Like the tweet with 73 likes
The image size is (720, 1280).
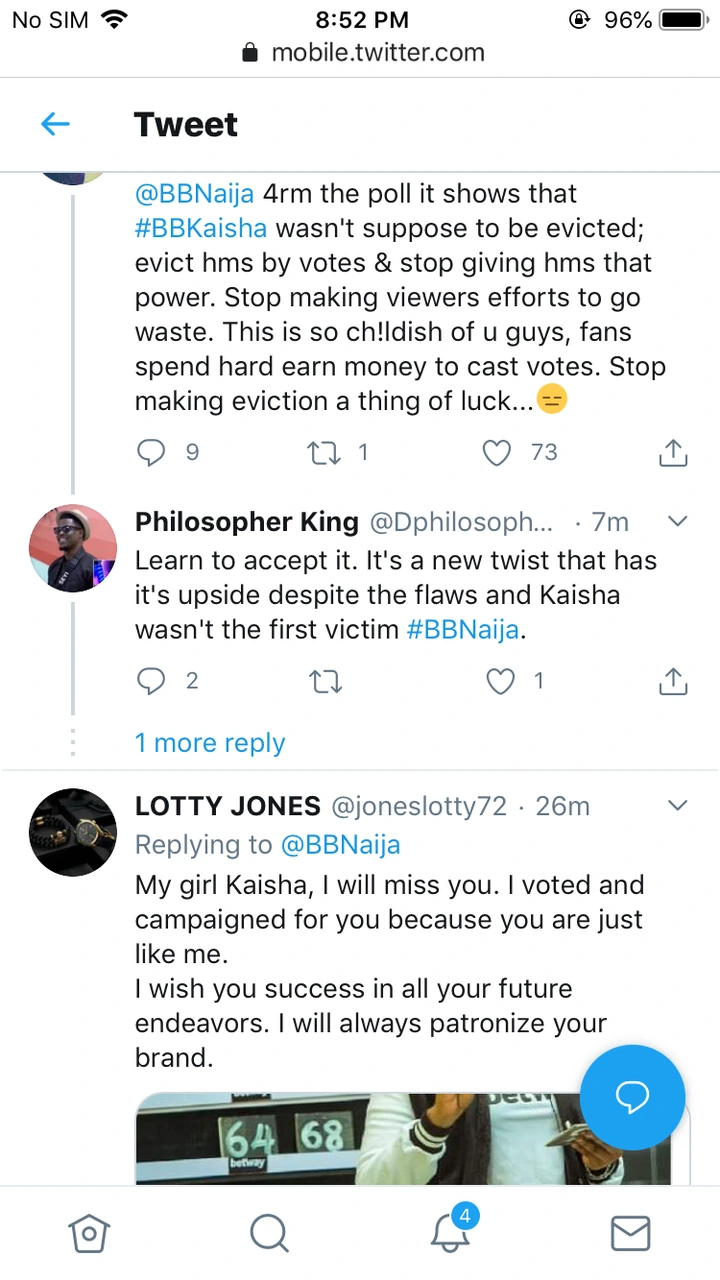point(497,453)
